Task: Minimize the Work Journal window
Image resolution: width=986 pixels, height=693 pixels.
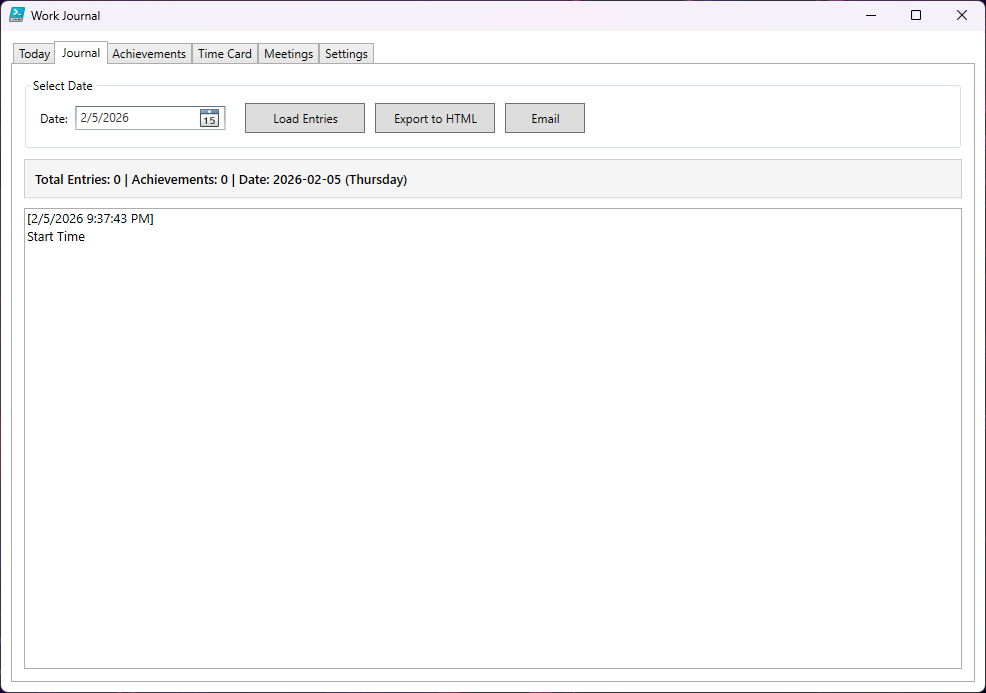Action: (x=870, y=15)
